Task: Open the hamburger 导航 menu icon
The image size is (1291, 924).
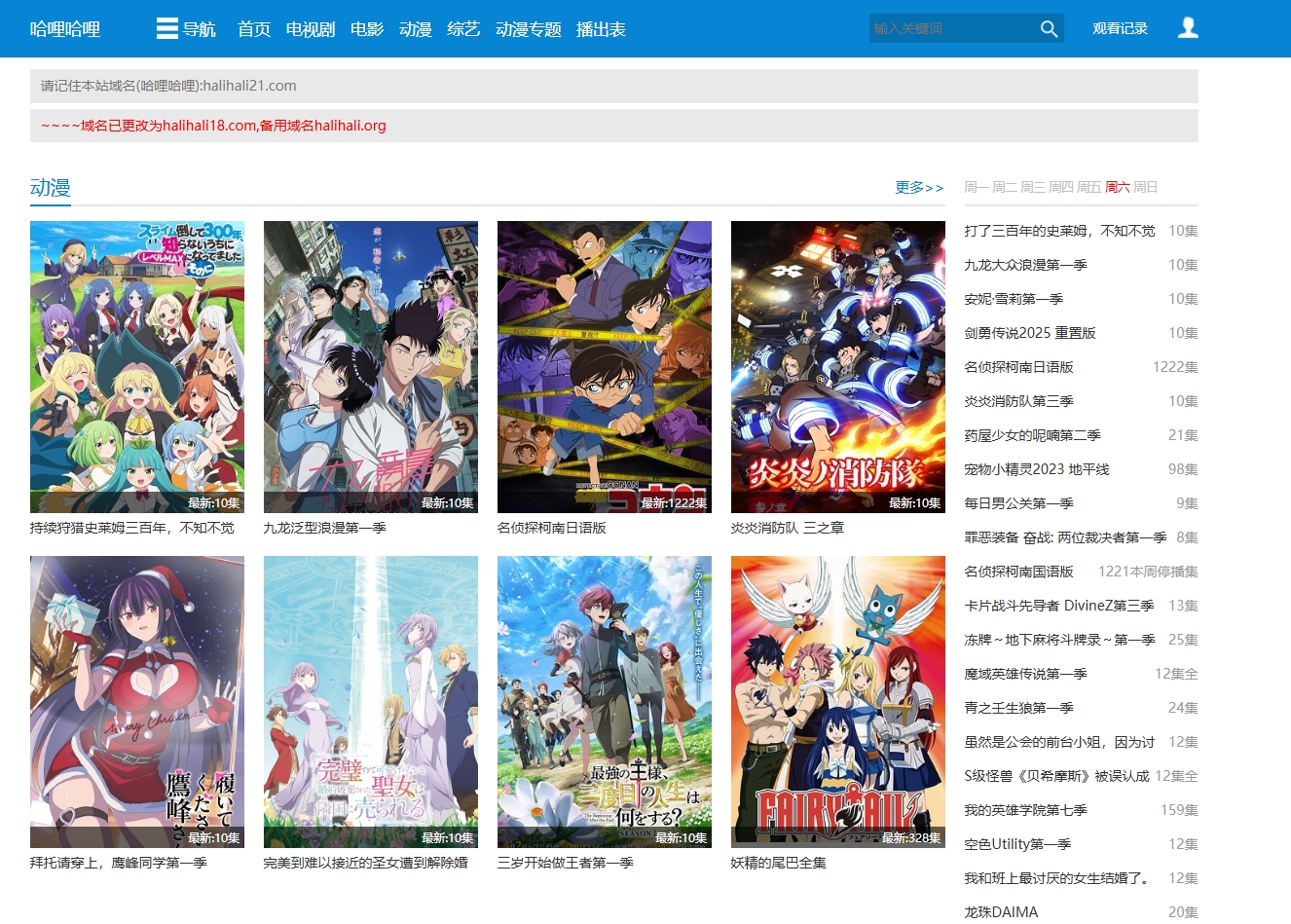Action: [166, 28]
